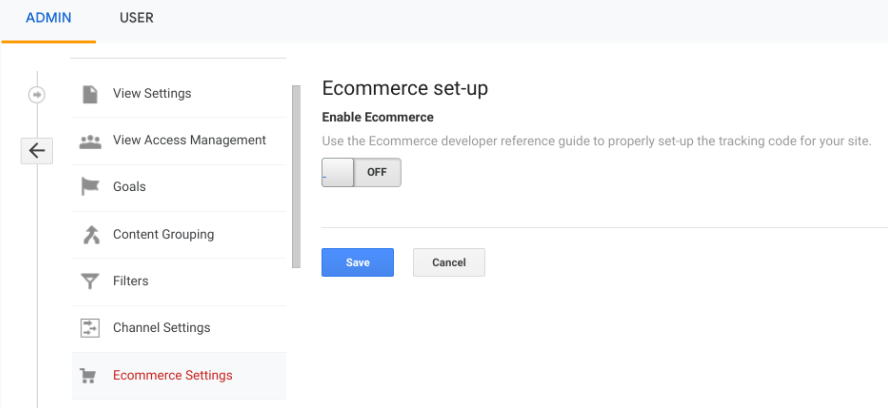Click the OFF label on the toggle
This screenshot has width=888, height=408.
point(377,172)
